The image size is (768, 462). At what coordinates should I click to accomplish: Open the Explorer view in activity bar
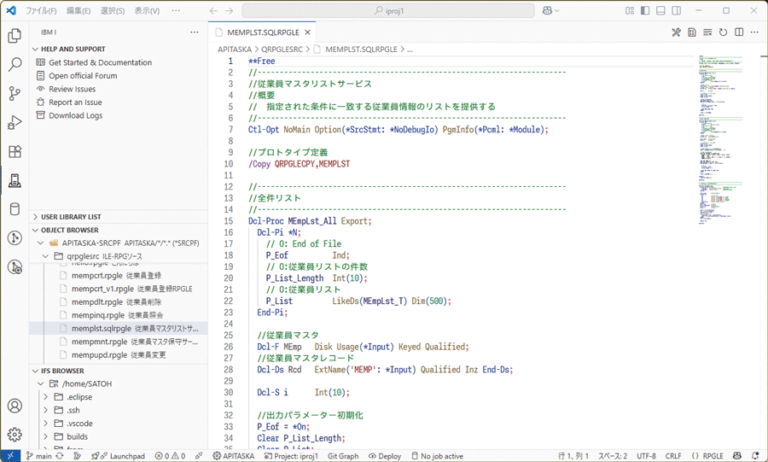tap(15, 36)
